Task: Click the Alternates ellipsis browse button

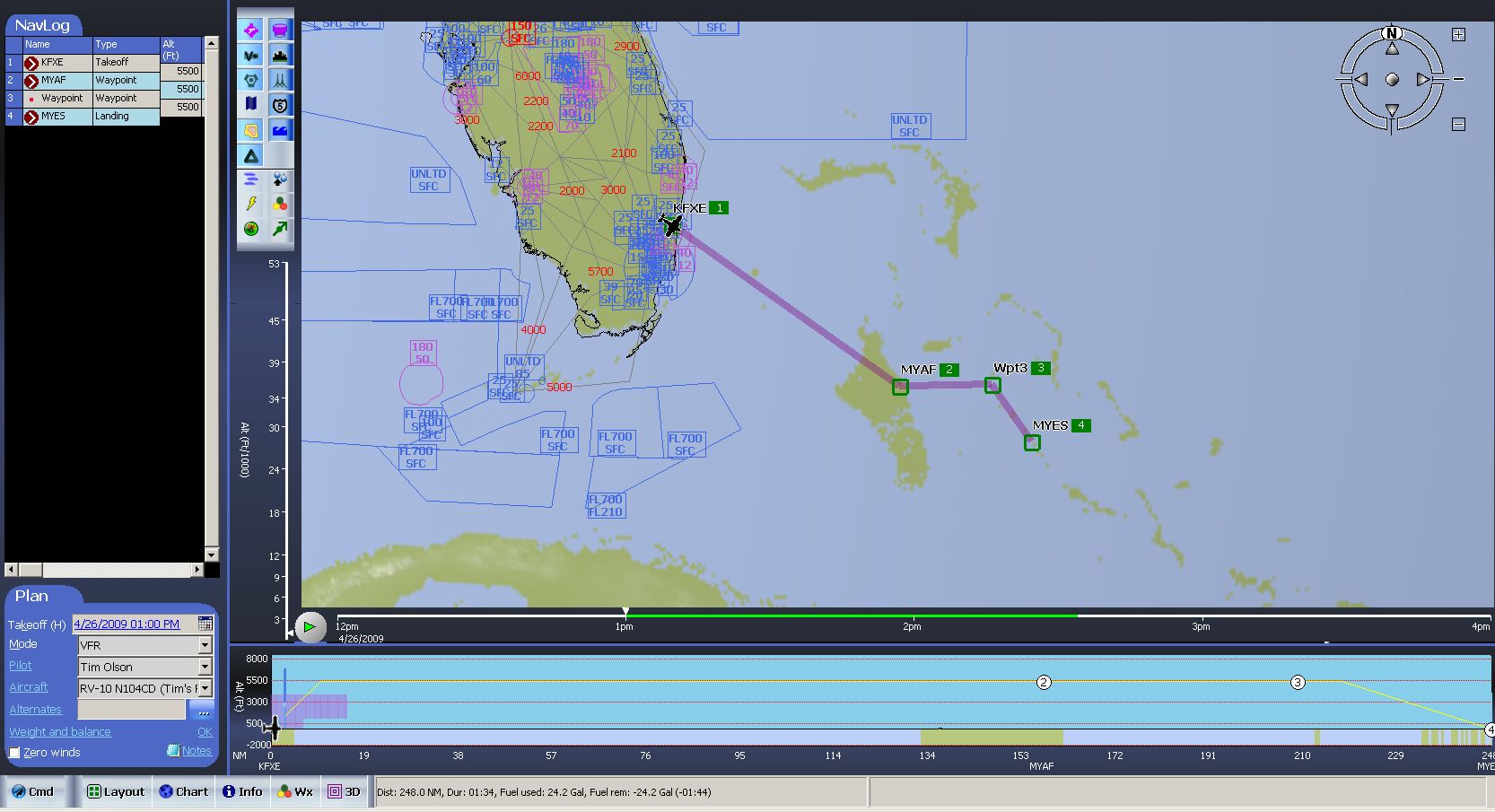Action: coord(201,710)
